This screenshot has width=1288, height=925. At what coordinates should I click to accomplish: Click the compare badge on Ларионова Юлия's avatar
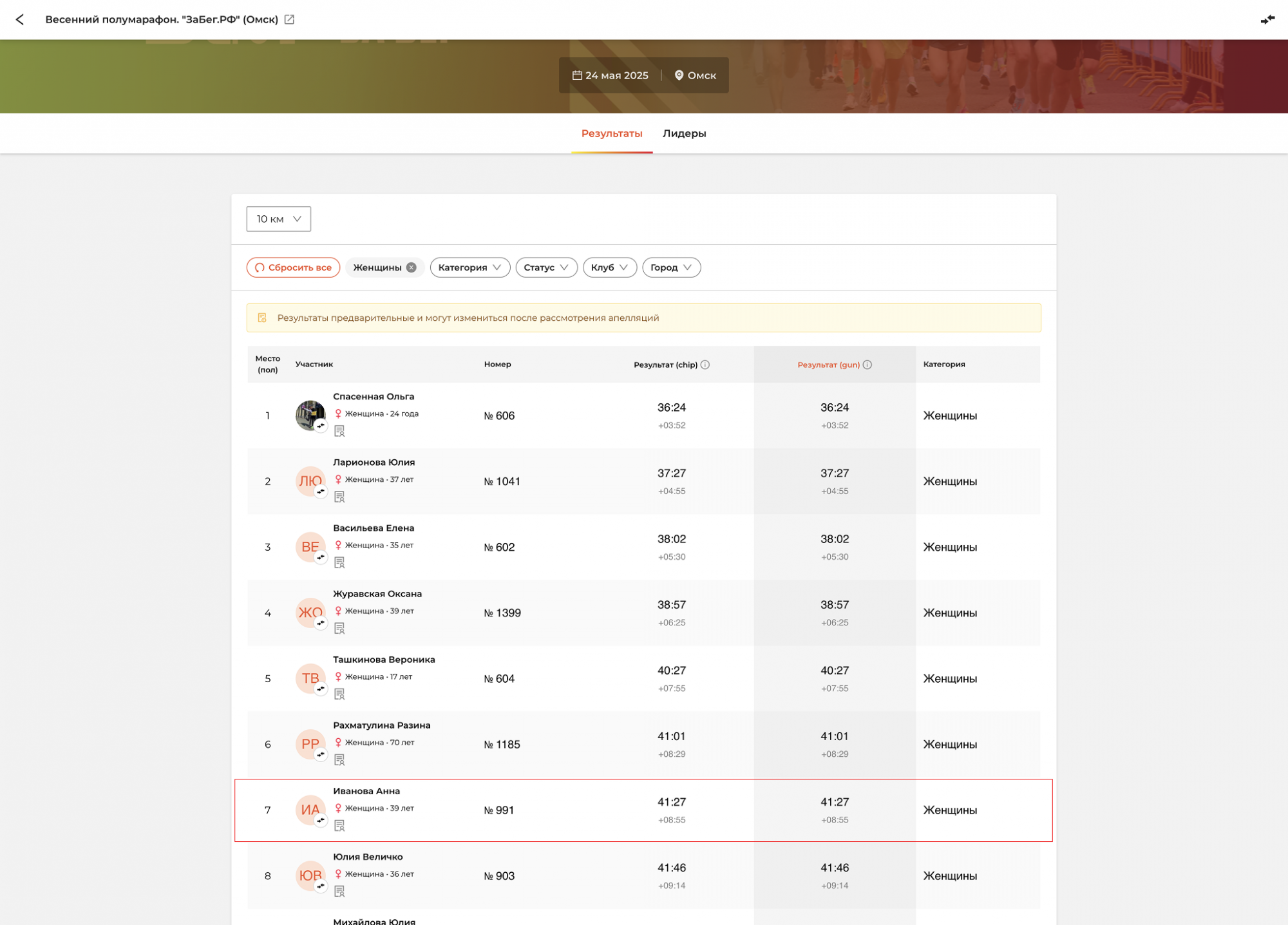point(321,491)
